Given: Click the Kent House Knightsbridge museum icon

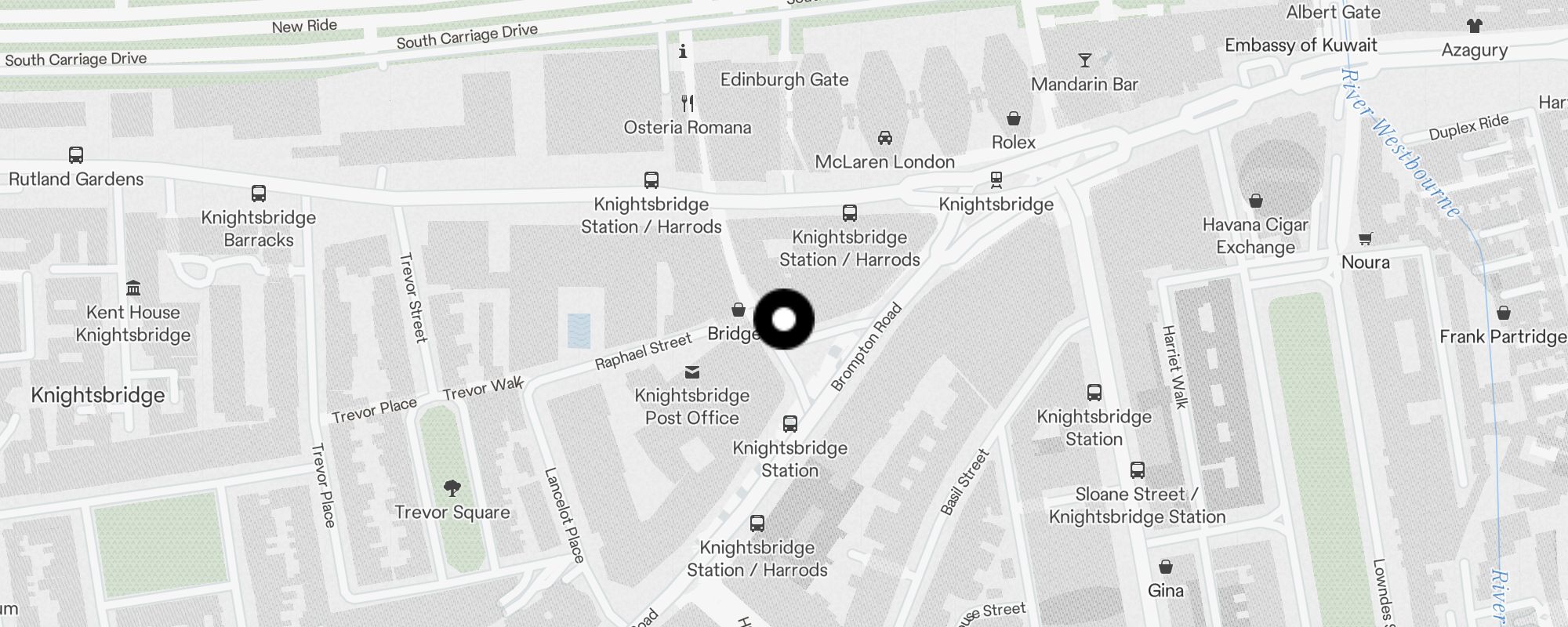Looking at the screenshot, I should (x=133, y=288).
